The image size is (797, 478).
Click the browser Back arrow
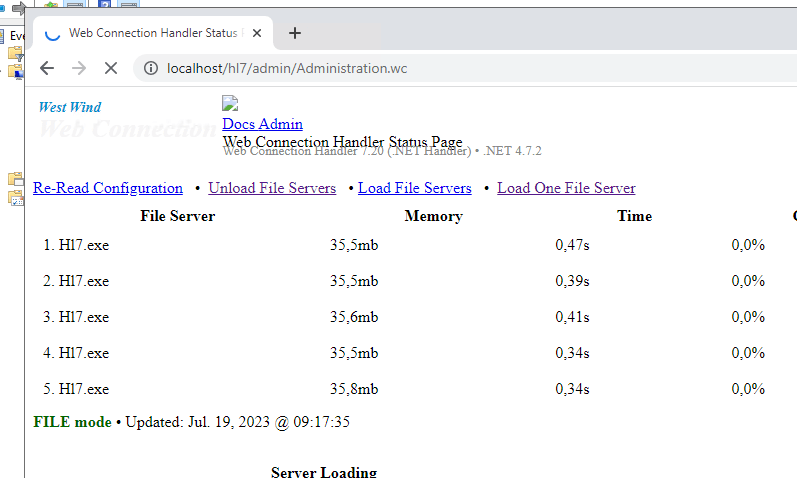47,68
